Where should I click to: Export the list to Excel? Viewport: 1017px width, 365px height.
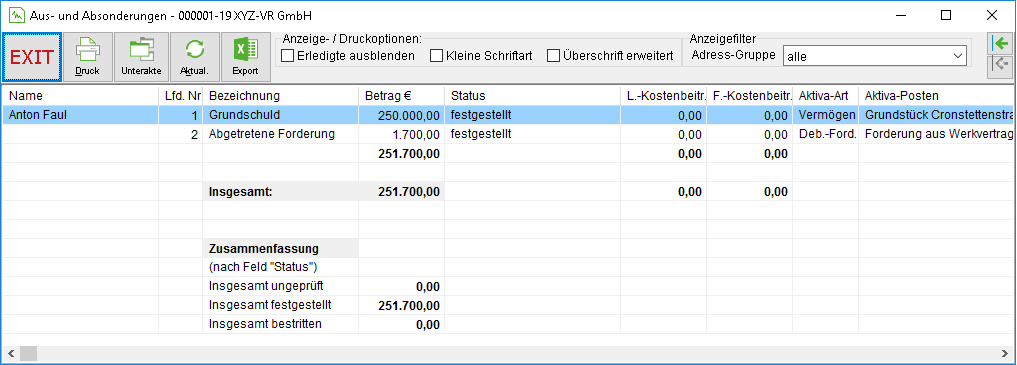pos(245,56)
